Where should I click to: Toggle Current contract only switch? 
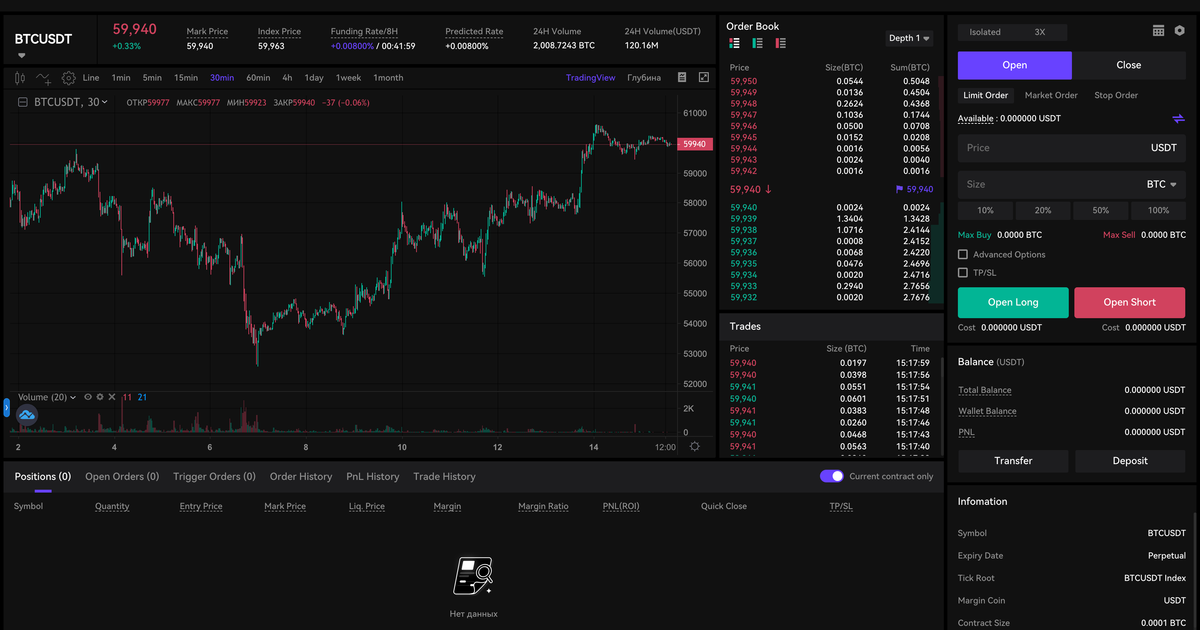point(832,476)
